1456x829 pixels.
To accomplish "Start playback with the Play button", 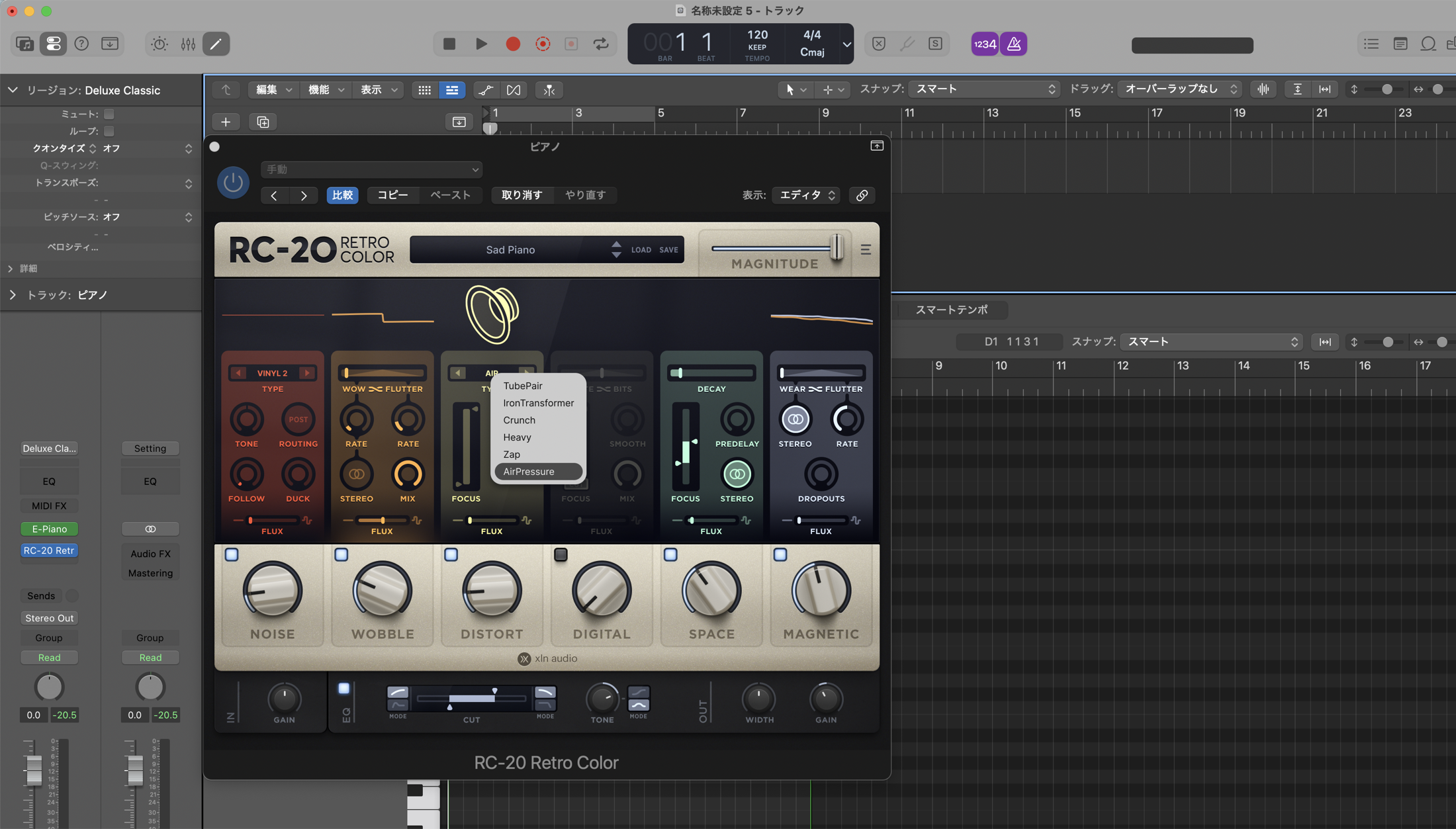I will click(x=481, y=44).
